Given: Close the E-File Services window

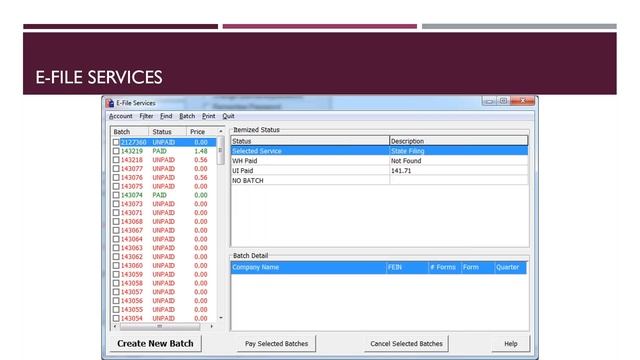Looking at the screenshot, I should point(522,101).
